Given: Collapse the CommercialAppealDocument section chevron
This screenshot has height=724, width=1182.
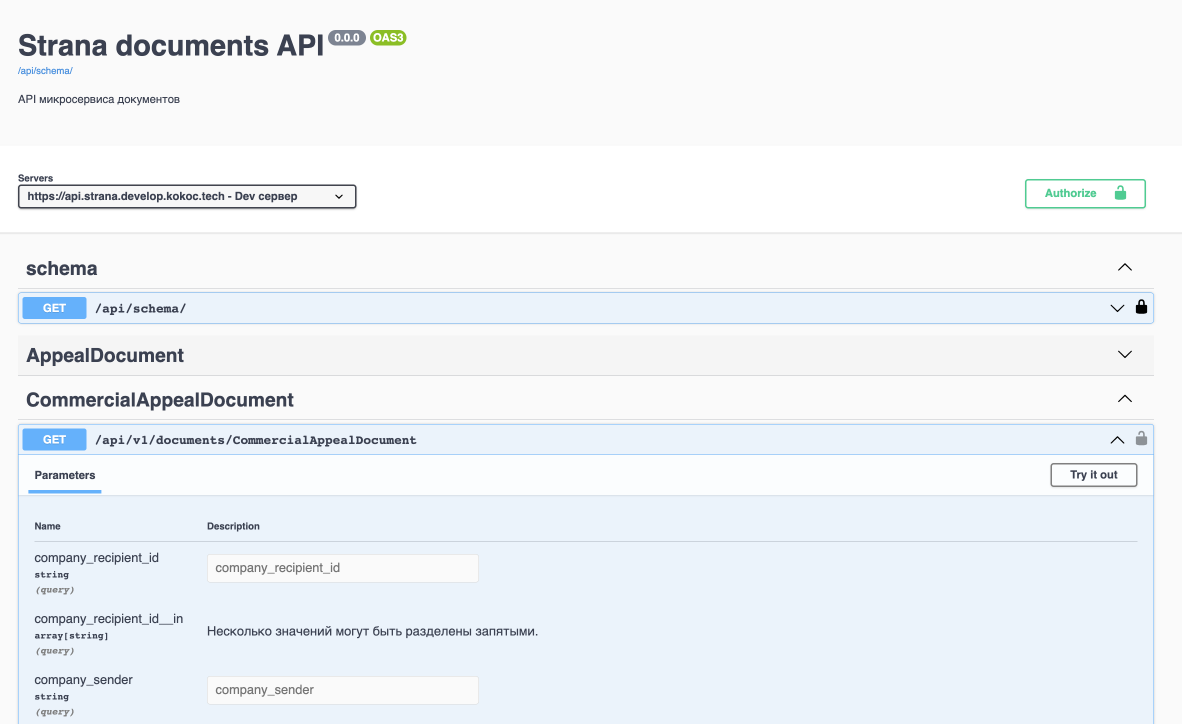Looking at the screenshot, I should pyautogui.click(x=1125, y=399).
